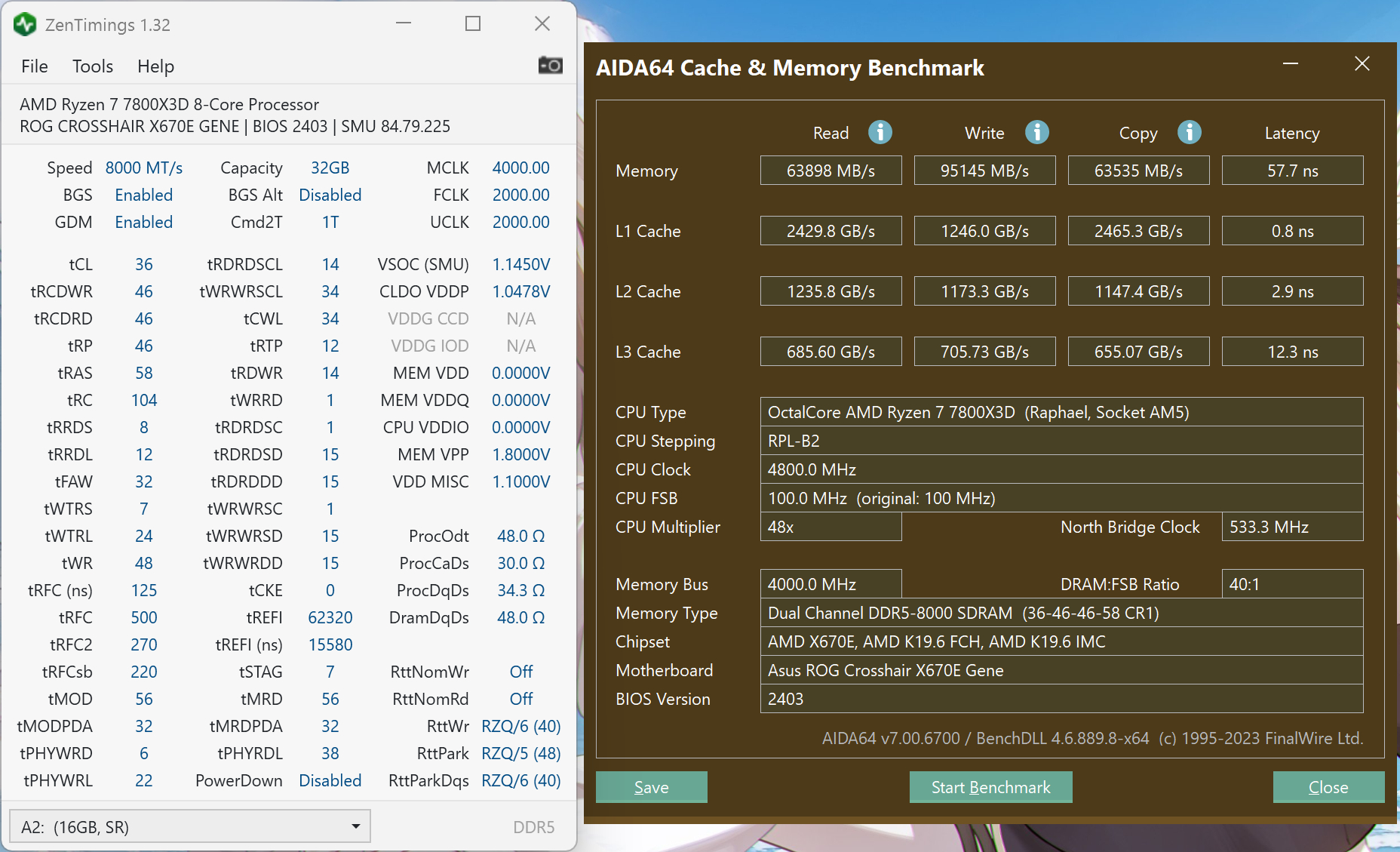Click the DRAM:FSB Ratio 40:1 field

[x=1292, y=584]
